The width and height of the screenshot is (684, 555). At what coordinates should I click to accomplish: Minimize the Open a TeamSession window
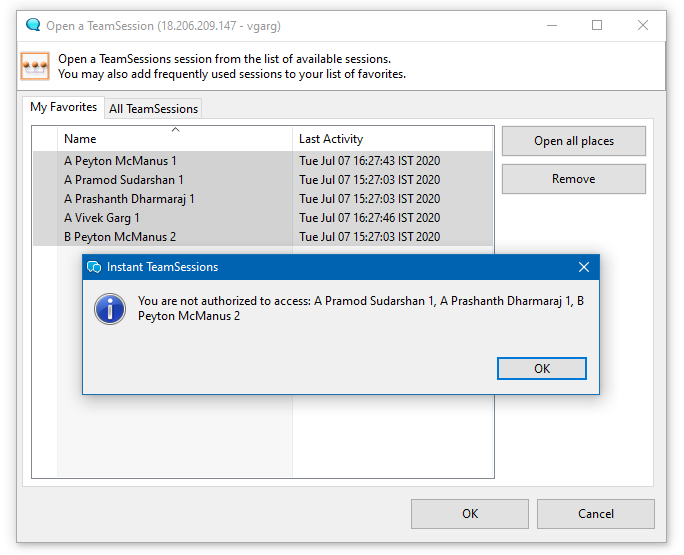552,25
